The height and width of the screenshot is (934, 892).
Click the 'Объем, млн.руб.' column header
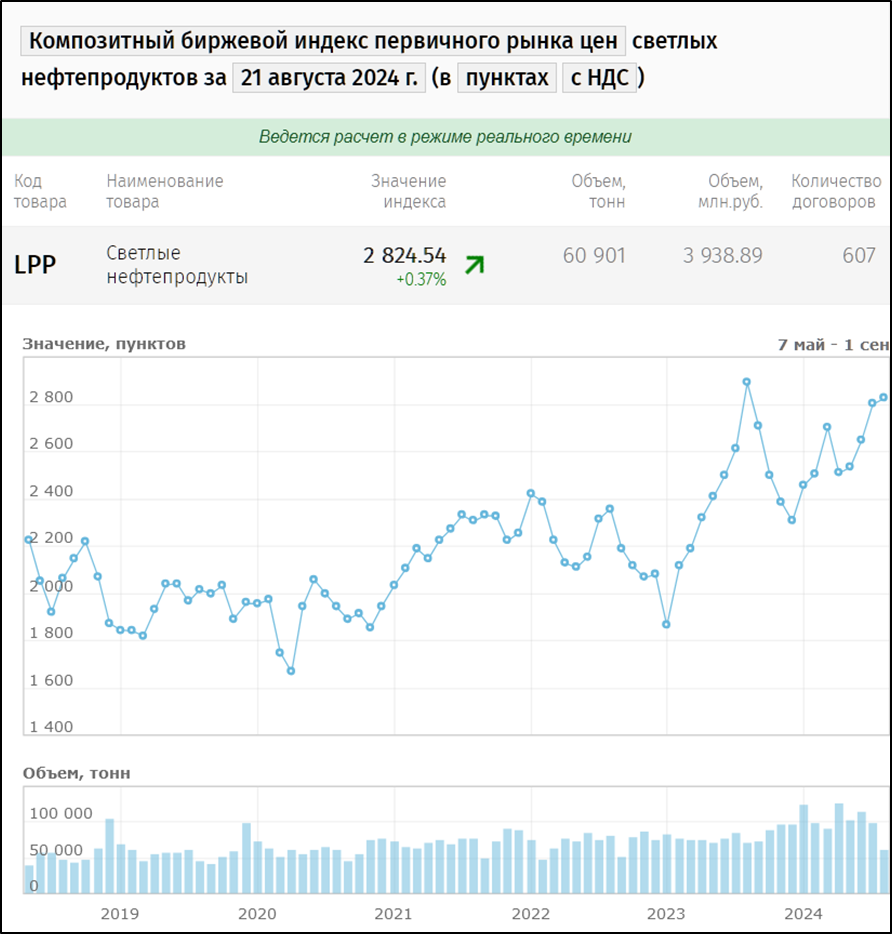click(x=731, y=191)
